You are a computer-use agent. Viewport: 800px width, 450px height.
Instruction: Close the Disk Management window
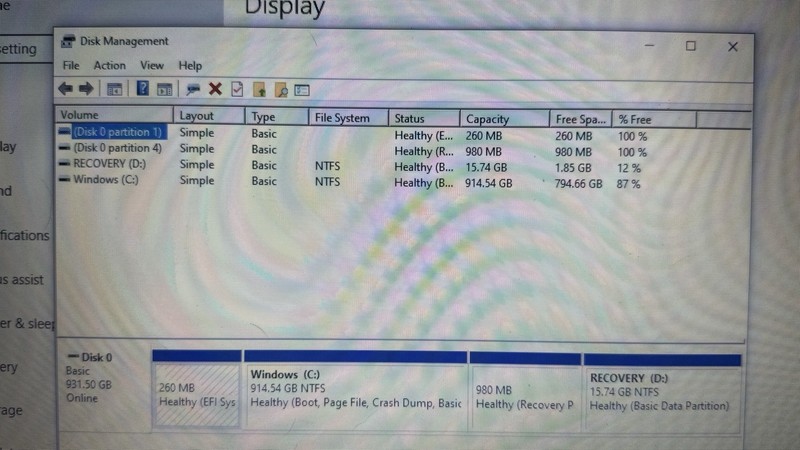[x=733, y=46]
